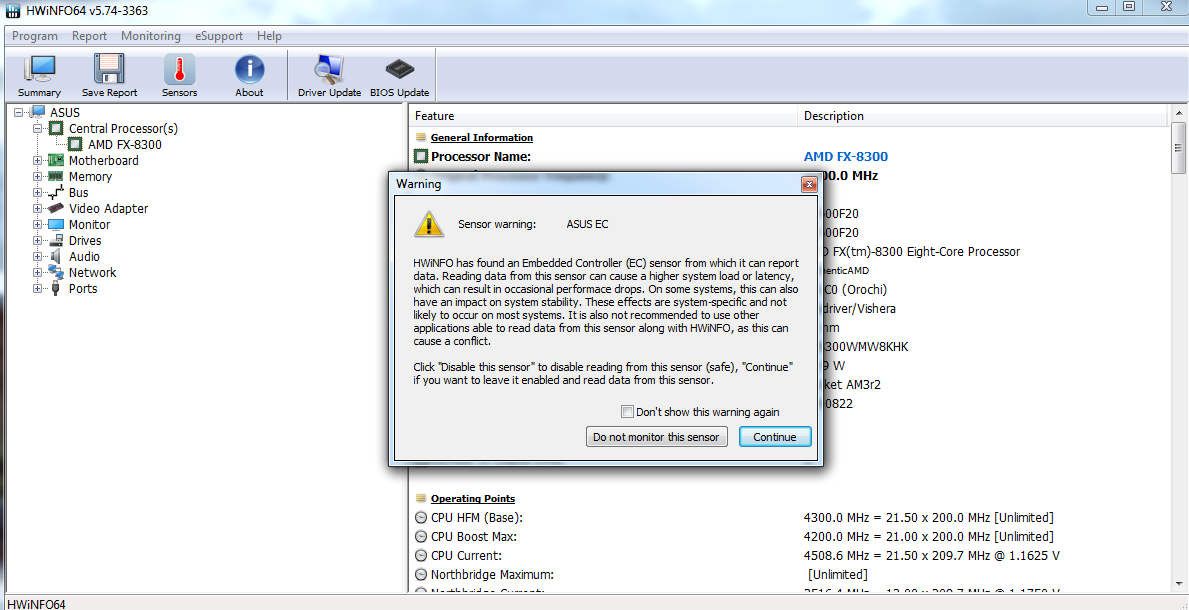This screenshot has width=1189, height=610.
Task: Click the About info icon
Action: coord(249,69)
